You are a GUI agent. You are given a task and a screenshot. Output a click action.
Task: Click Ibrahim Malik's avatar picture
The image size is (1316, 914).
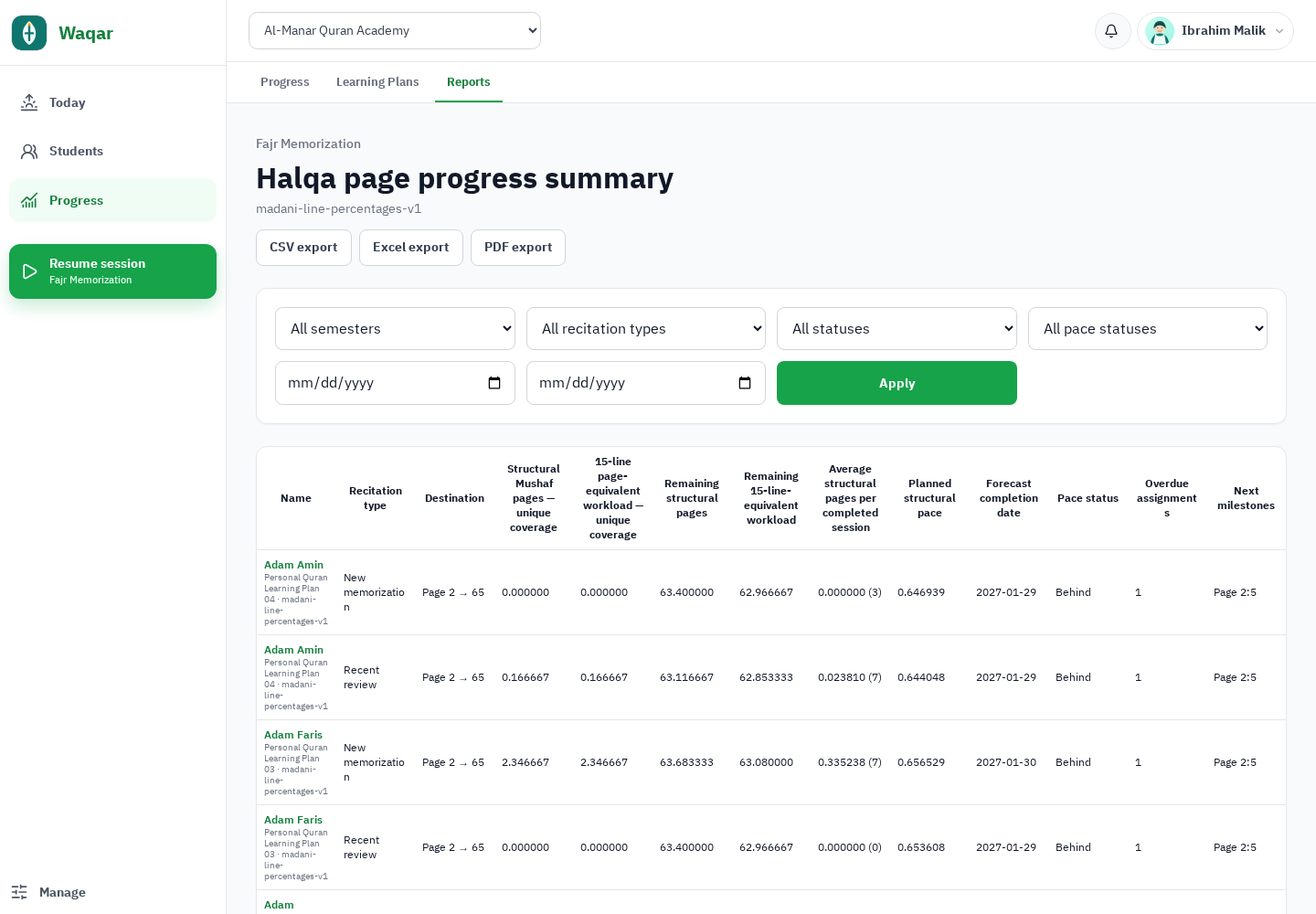pos(1160,31)
